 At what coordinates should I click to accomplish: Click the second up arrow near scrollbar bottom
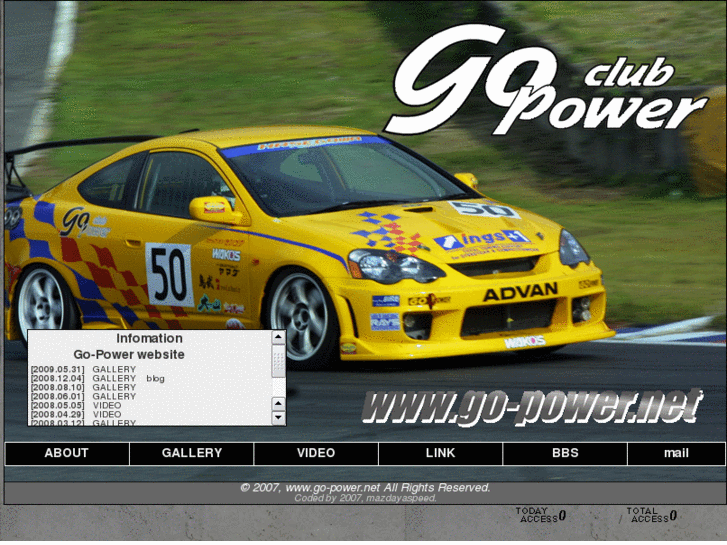tap(278, 404)
